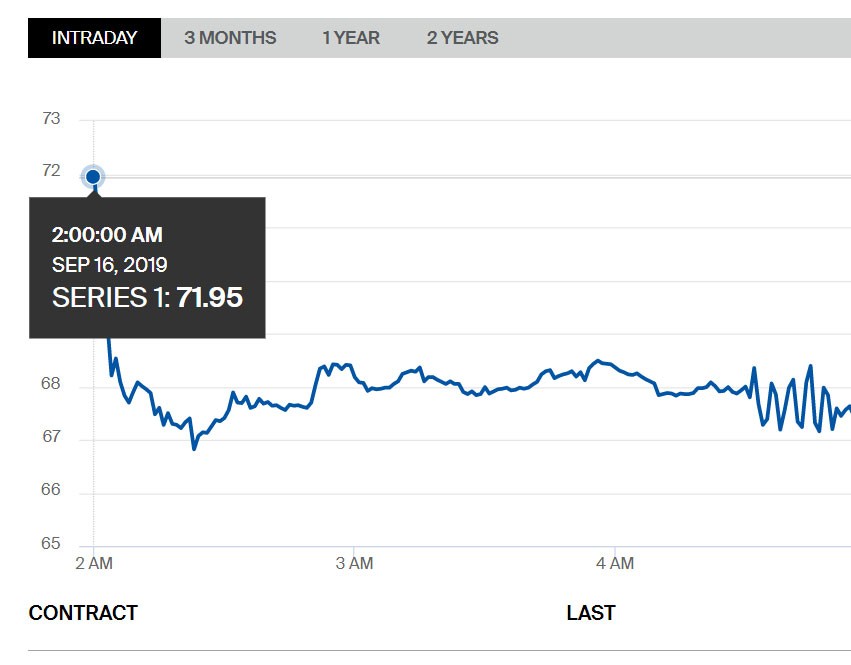This screenshot has height=665, width=851.
Task: Click the line's lowest dip below 67
Action: [x=194, y=448]
